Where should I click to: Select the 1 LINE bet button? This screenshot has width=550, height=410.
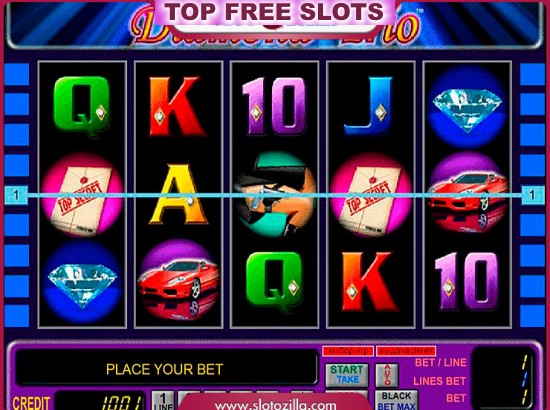pyautogui.click(x=163, y=400)
